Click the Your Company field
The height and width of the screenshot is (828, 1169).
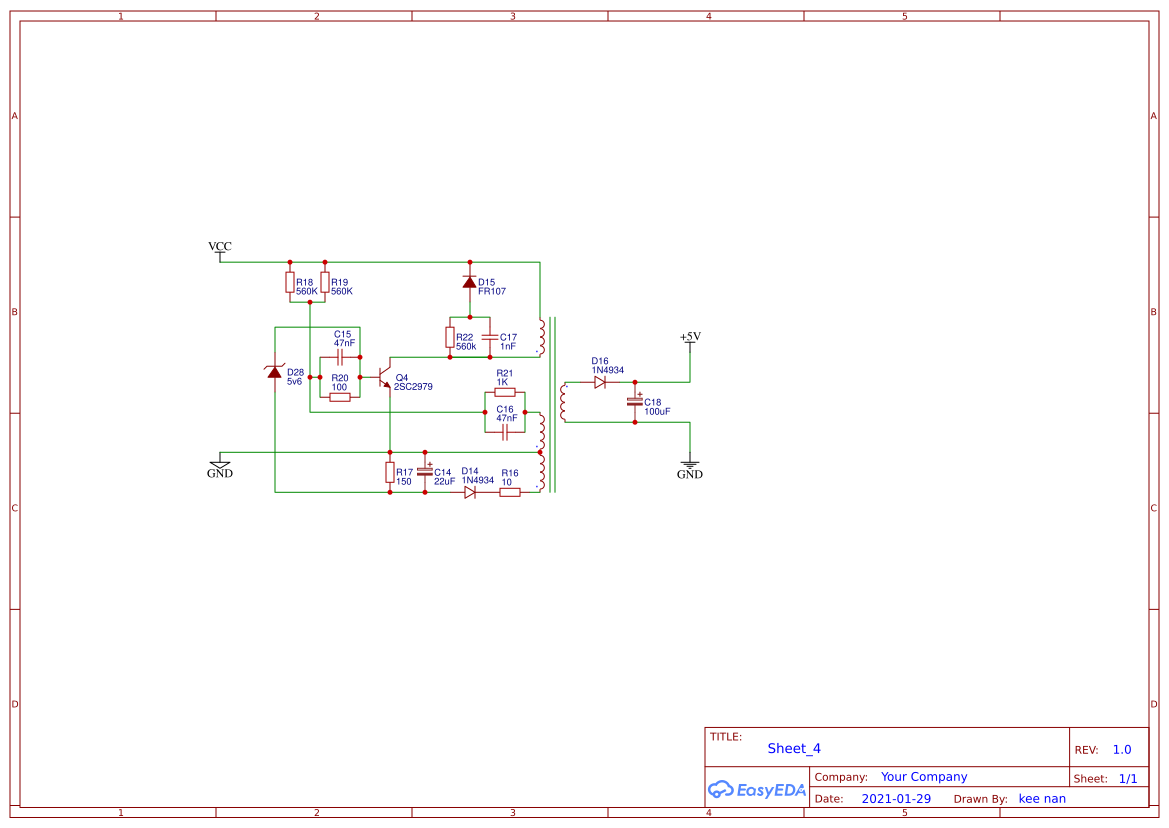pos(922,776)
